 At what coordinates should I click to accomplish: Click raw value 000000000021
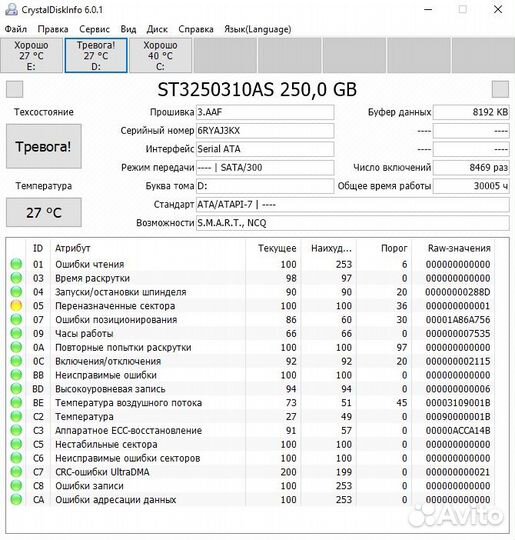458,472
